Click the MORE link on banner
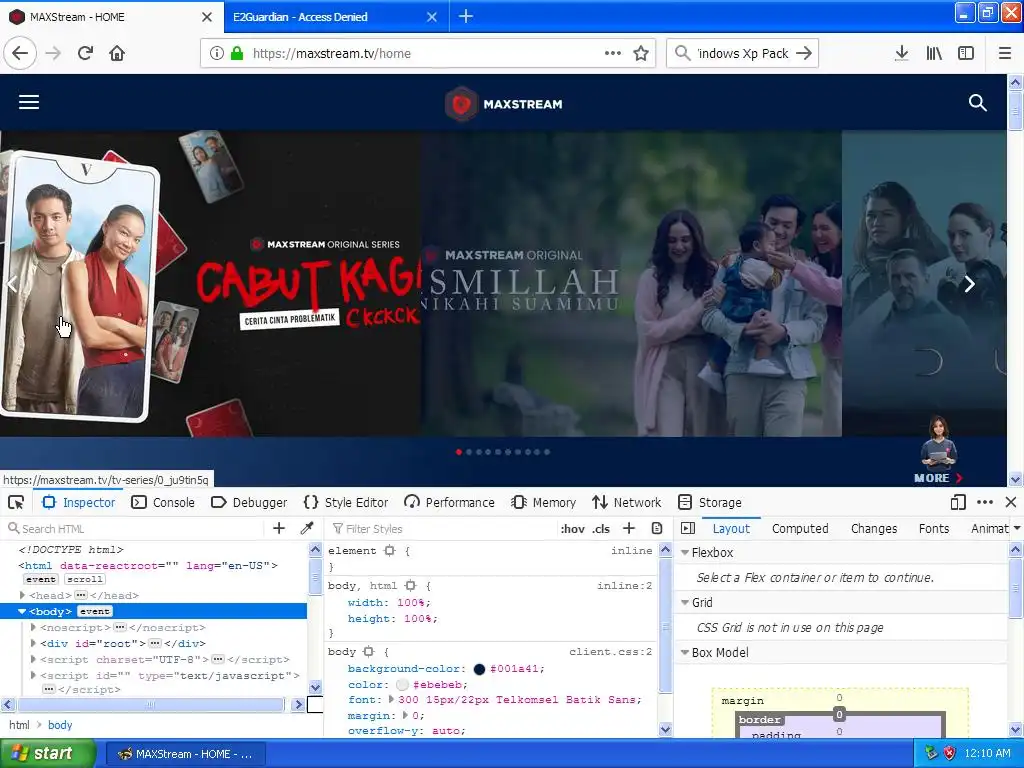The image size is (1024, 768). point(938,477)
